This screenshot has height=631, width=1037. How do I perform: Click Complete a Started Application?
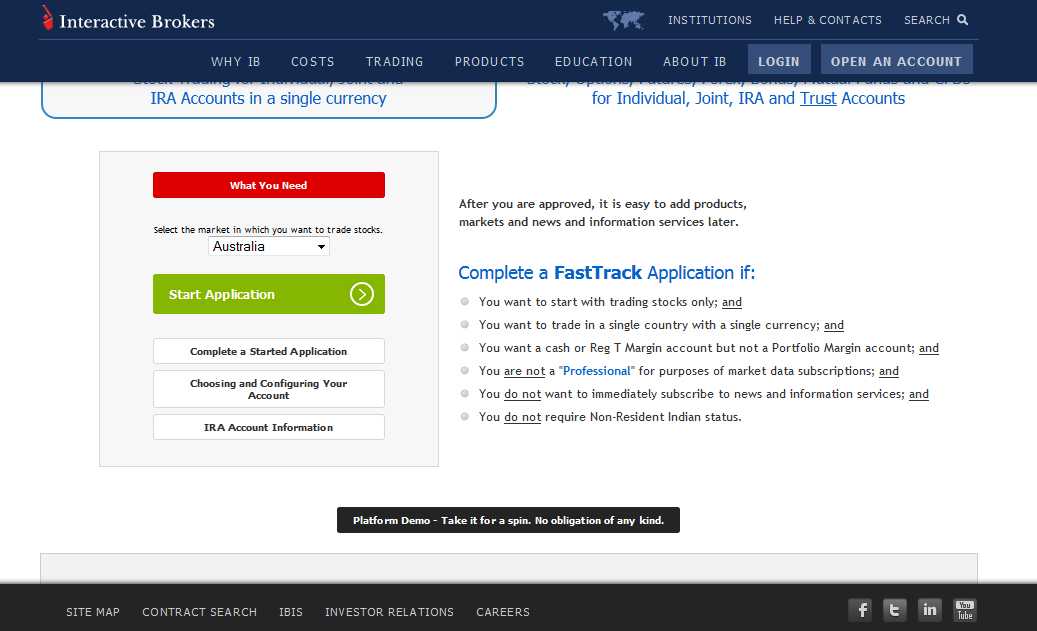tap(269, 351)
